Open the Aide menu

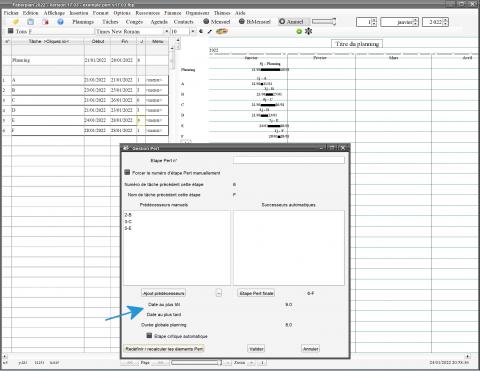[x=240, y=13]
